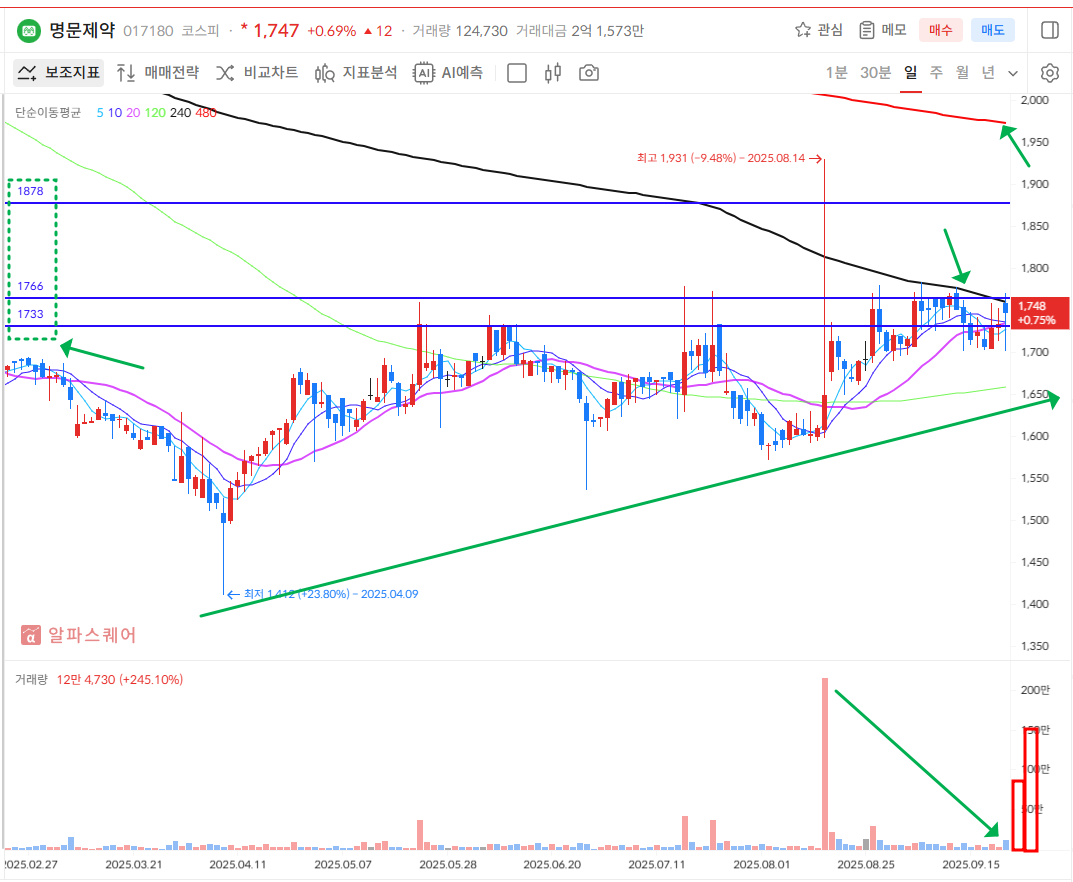Click the 최저 low price annotation
The width and height of the screenshot is (1073, 882).
(x=322, y=594)
